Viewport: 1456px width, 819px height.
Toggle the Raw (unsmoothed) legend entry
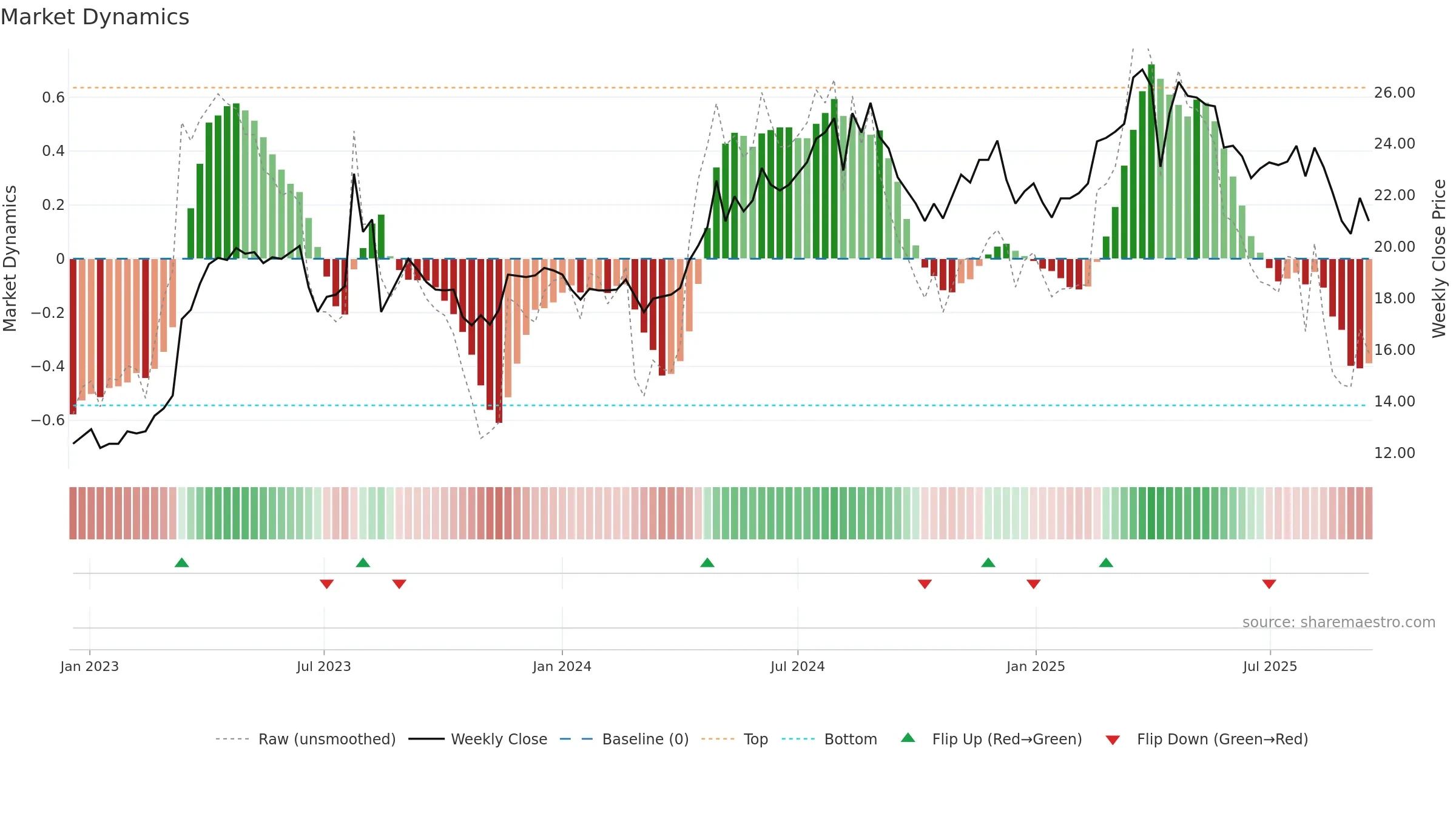click(x=305, y=739)
